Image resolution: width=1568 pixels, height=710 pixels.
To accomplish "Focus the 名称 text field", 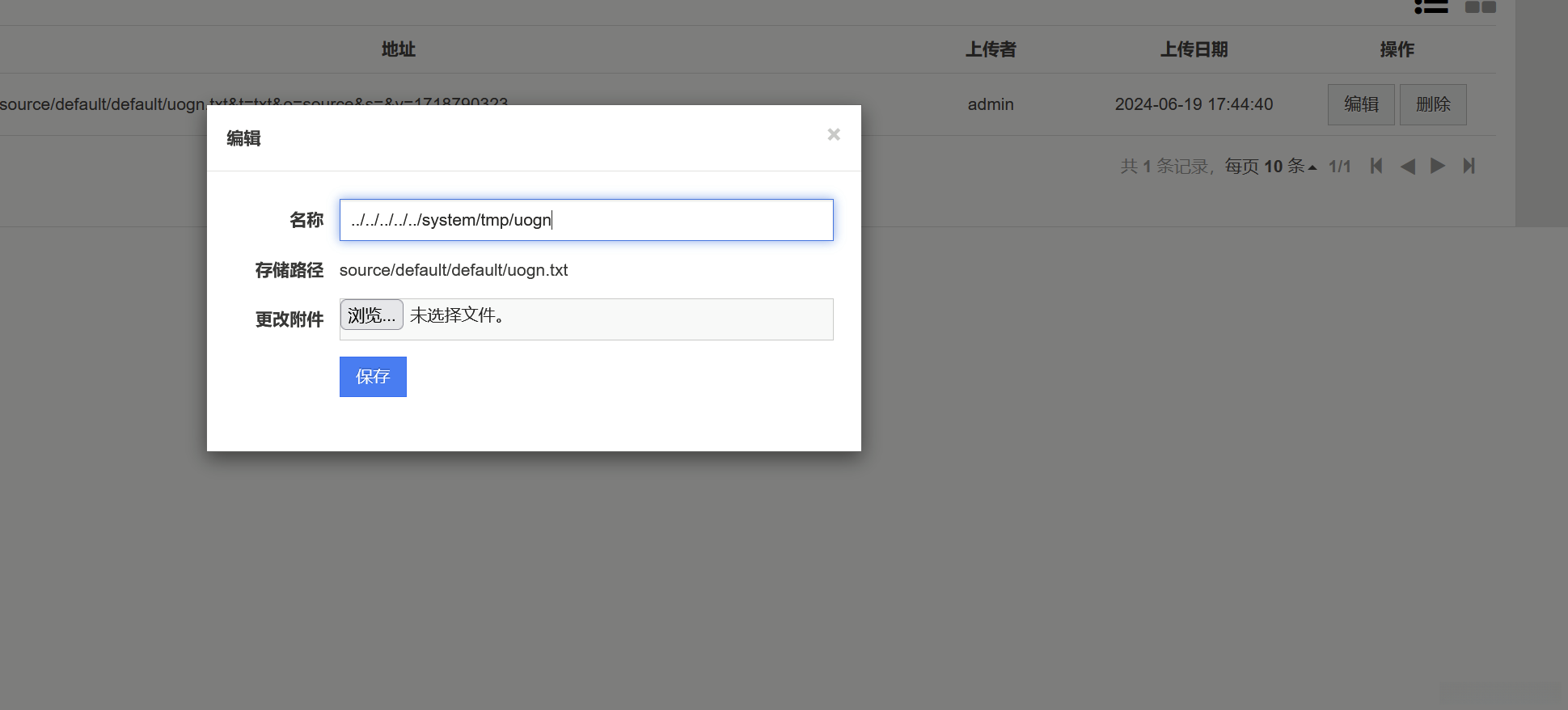I will pyautogui.click(x=586, y=220).
